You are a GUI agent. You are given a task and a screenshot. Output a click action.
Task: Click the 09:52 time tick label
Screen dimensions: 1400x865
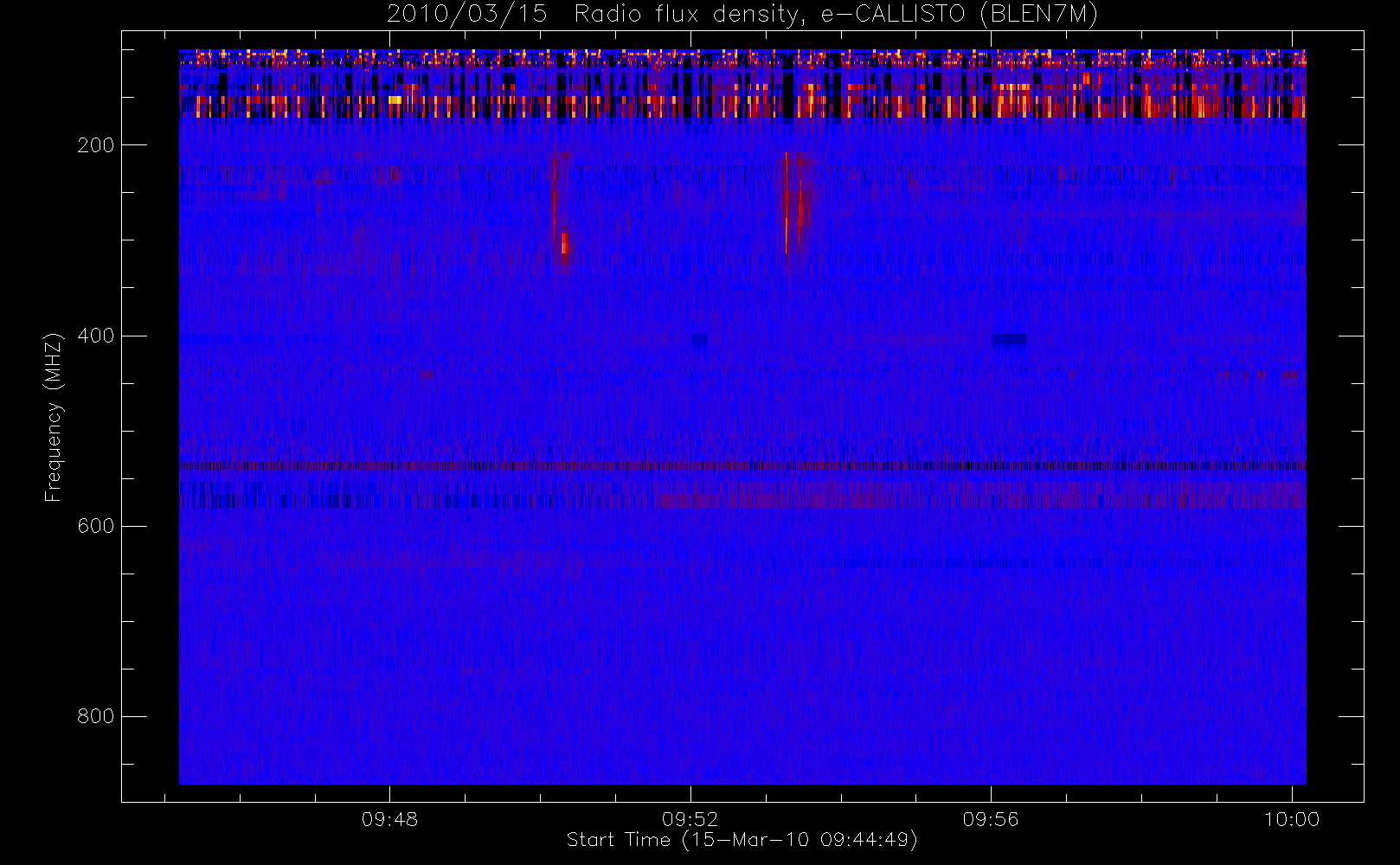tap(690, 818)
